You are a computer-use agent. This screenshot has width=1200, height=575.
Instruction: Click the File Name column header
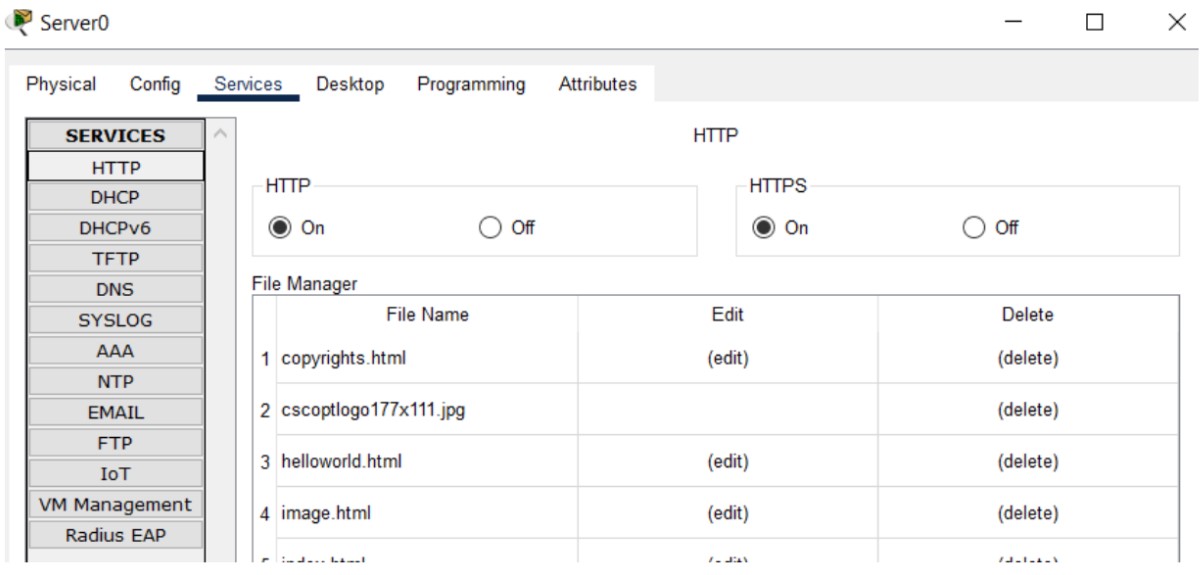click(x=427, y=315)
